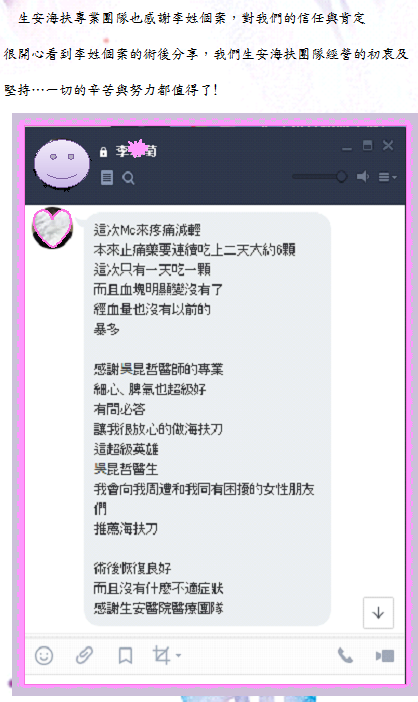Image resolution: width=418 pixels, height=702 pixels.
Task: Attach a file with paperclip icon
Action: click(84, 655)
